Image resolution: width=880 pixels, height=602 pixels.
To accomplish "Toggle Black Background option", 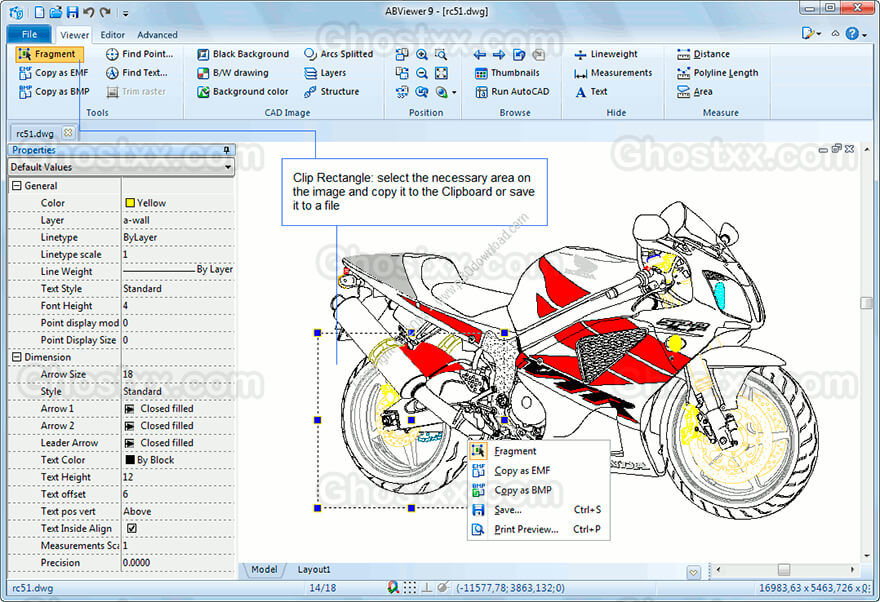I will tap(243, 54).
